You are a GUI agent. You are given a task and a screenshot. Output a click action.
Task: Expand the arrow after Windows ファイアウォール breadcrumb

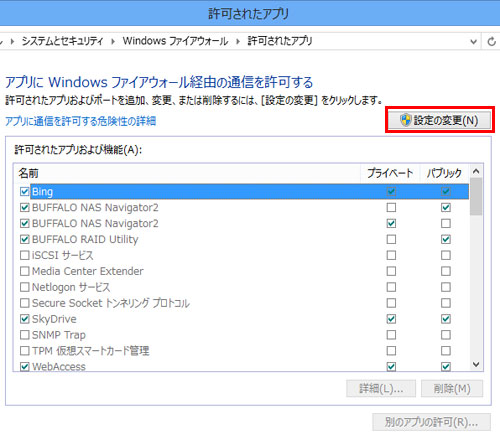(x=238, y=41)
